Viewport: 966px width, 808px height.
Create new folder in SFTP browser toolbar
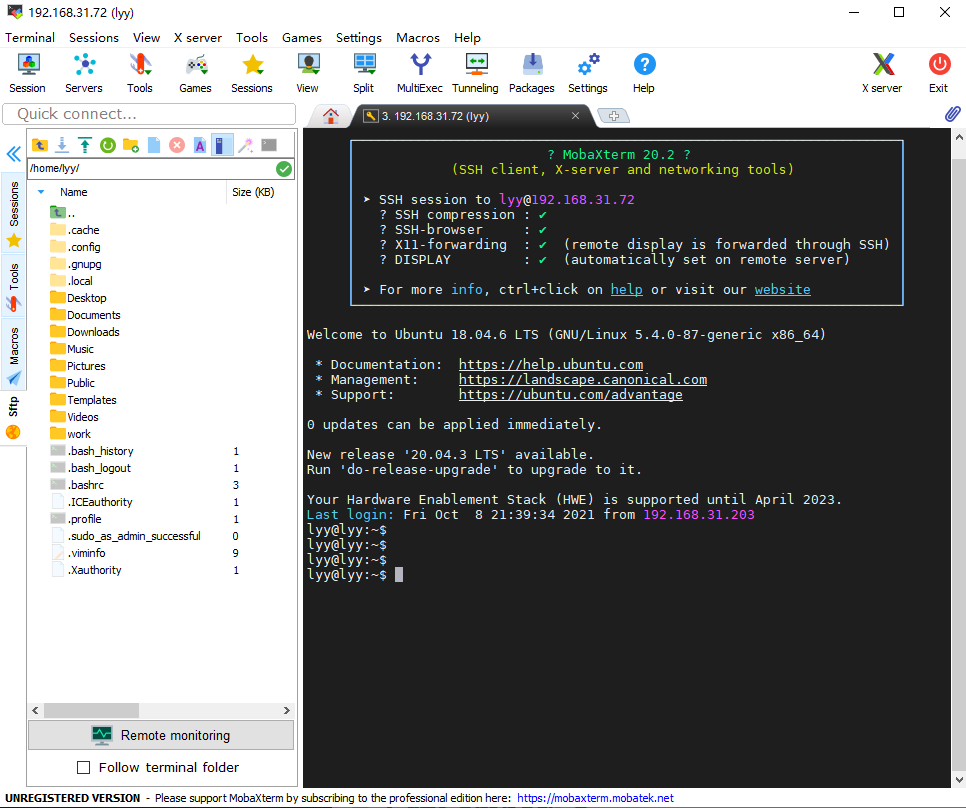pos(131,145)
